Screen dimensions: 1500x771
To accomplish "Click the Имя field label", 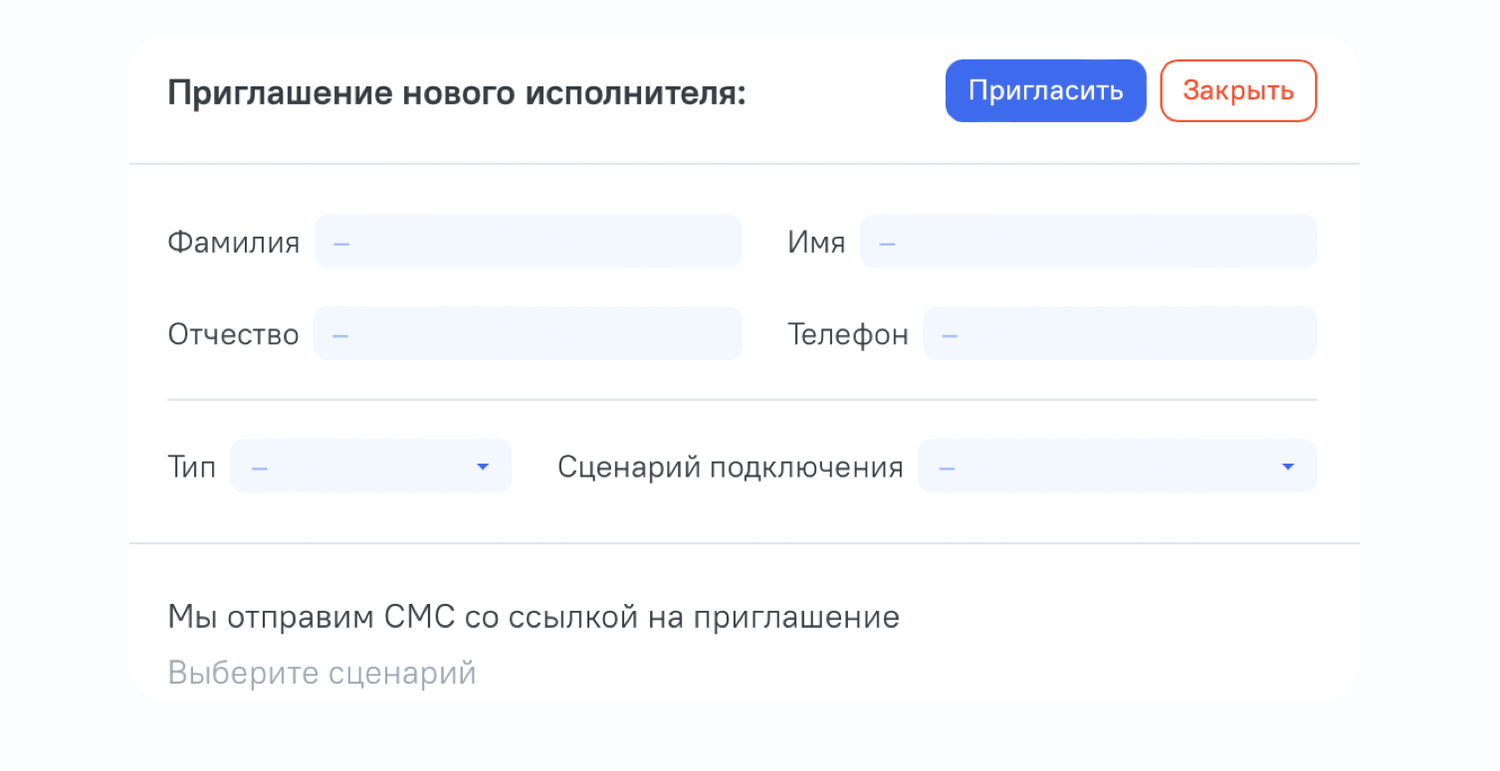I will pos(816,242).
